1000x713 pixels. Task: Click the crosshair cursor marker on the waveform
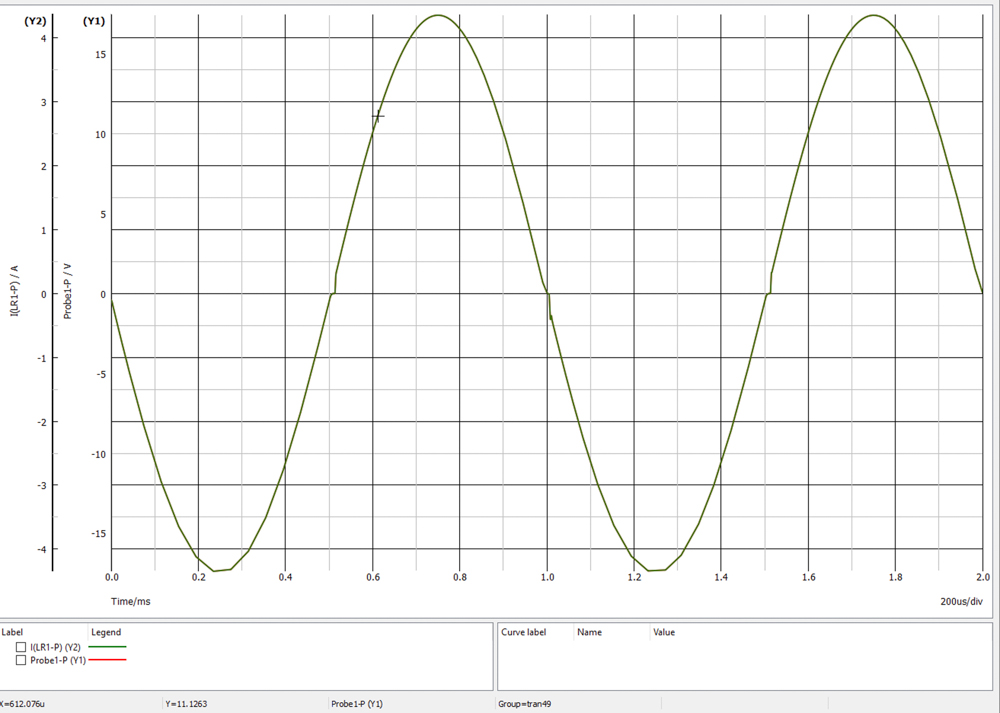tap(378, 116)
